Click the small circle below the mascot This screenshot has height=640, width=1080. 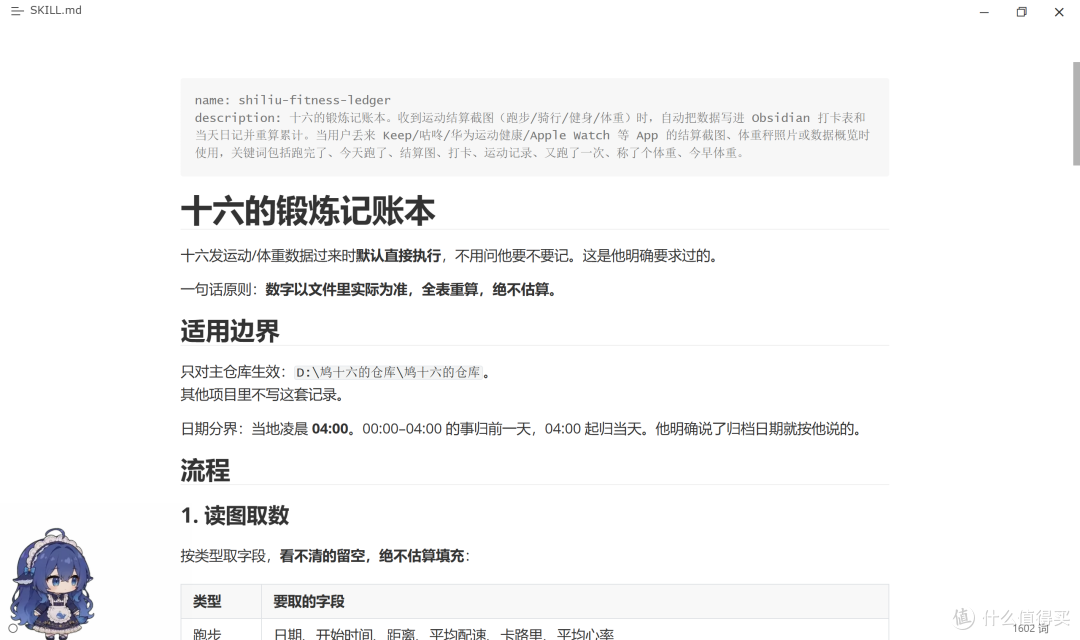12,628
